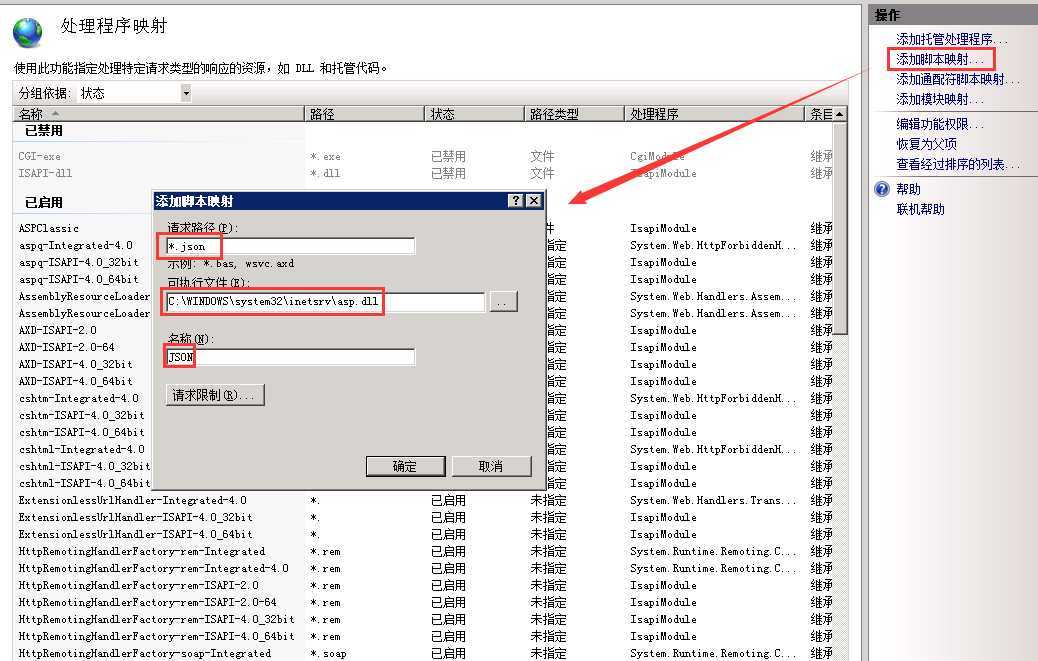Click the *.soap path cell

pos(328,654)
